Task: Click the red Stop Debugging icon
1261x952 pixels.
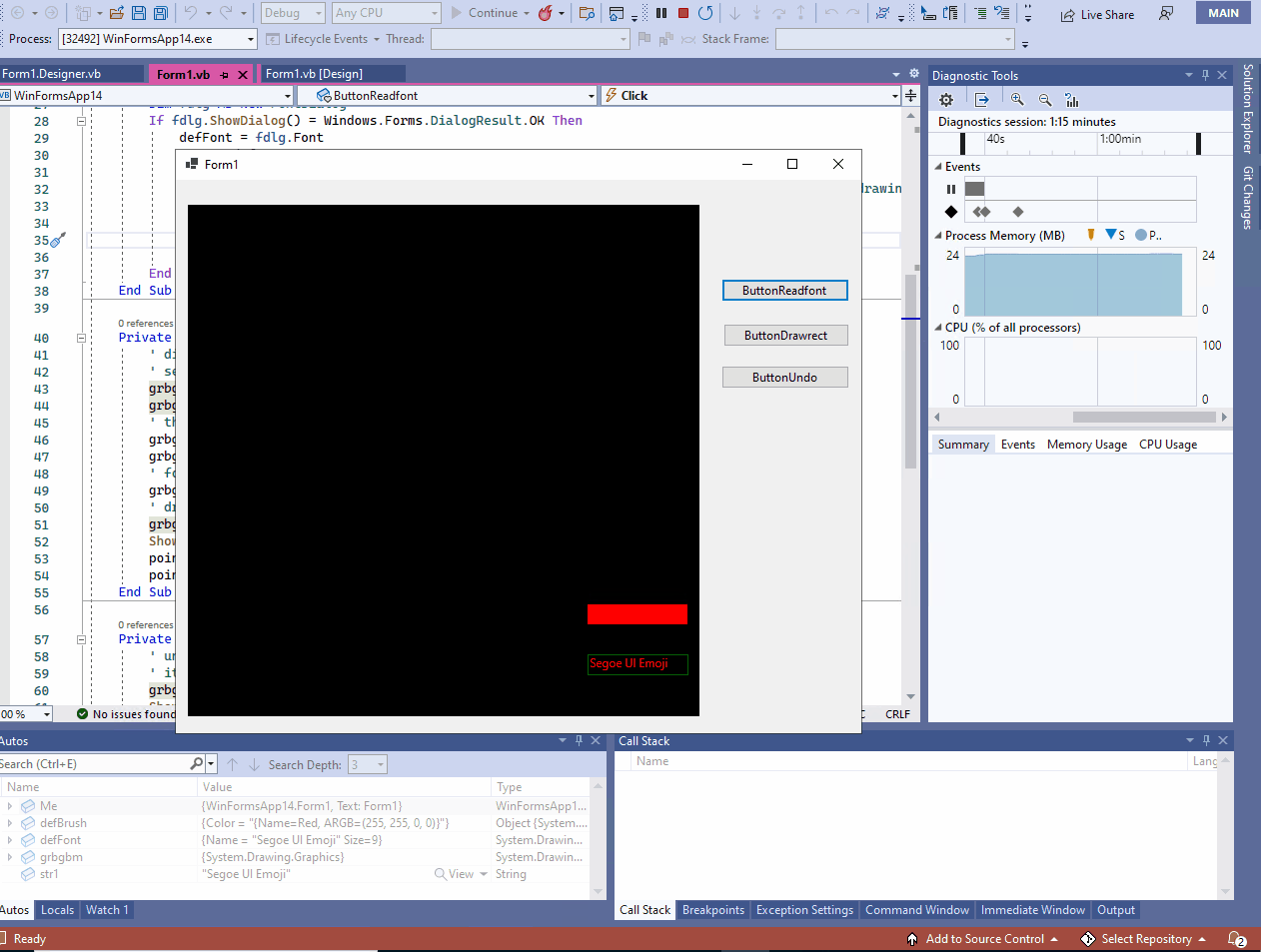Action: [x=683, y=14]
